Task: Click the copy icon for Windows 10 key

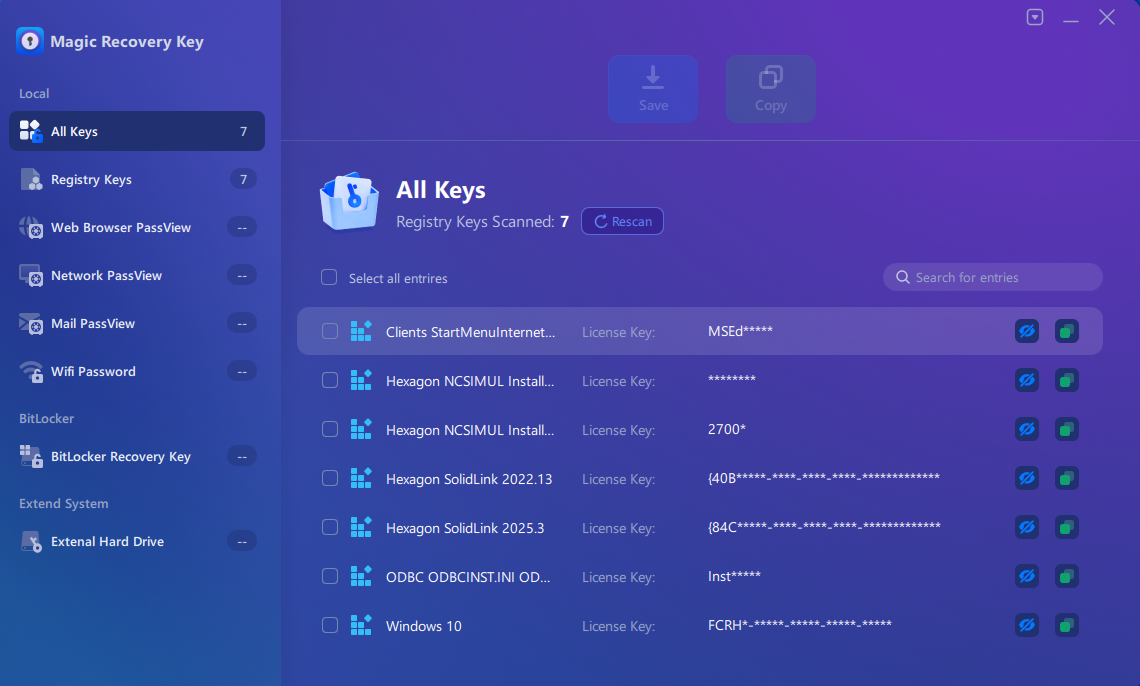Action: click(1067, 626)
